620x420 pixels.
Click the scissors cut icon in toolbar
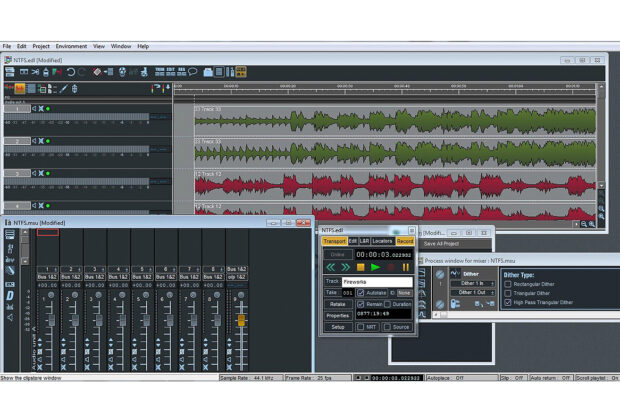click(x=35, y=72)
